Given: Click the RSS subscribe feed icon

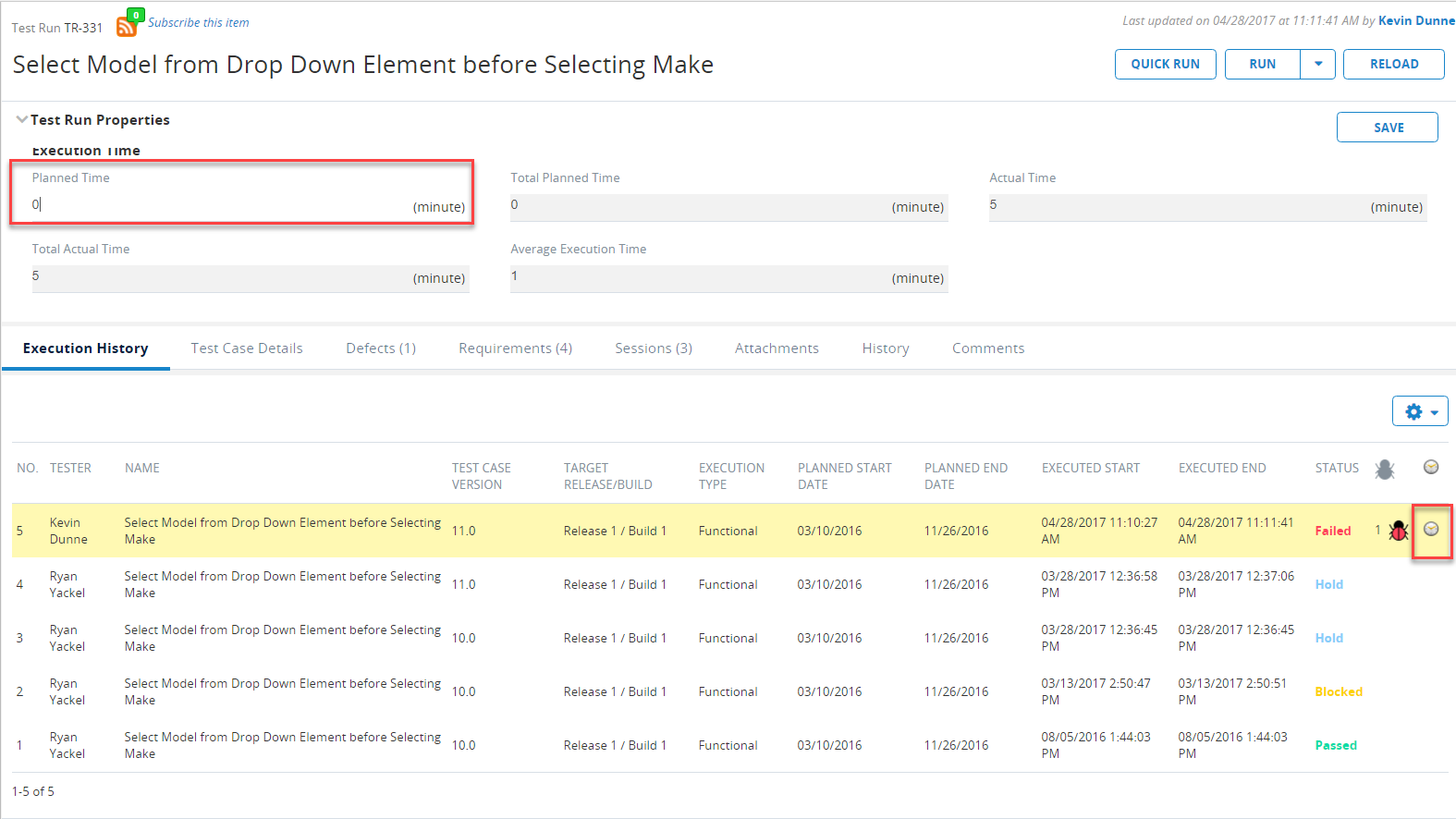Looking at the screenshot, I should [x=127, y=26].
